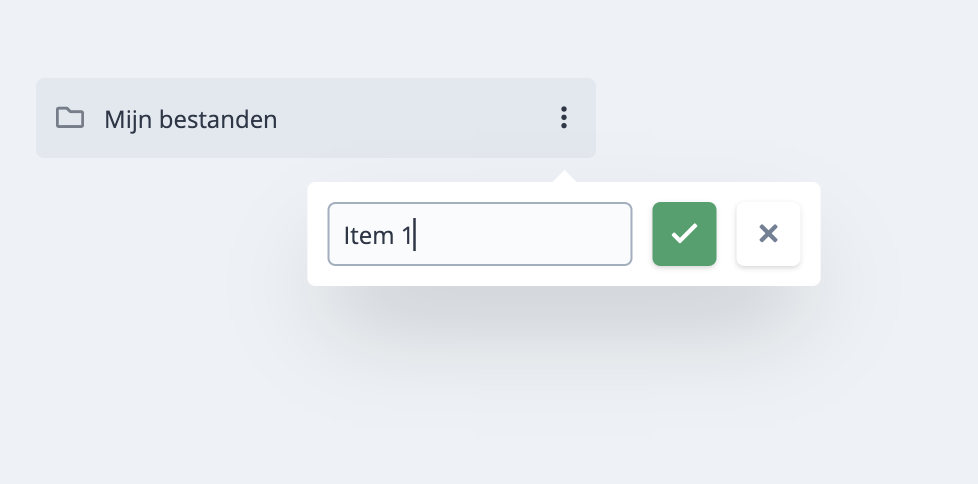
Task: Open the three-dot options menu
Action: pos(564,118)
